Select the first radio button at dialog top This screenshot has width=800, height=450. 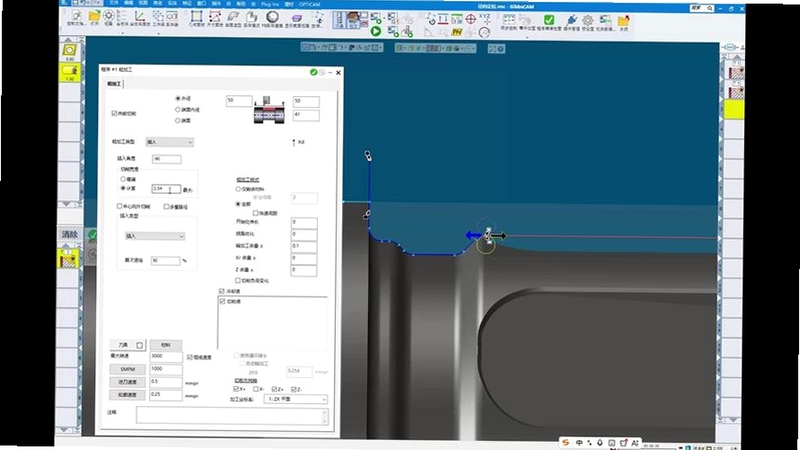tap(178, 98)
